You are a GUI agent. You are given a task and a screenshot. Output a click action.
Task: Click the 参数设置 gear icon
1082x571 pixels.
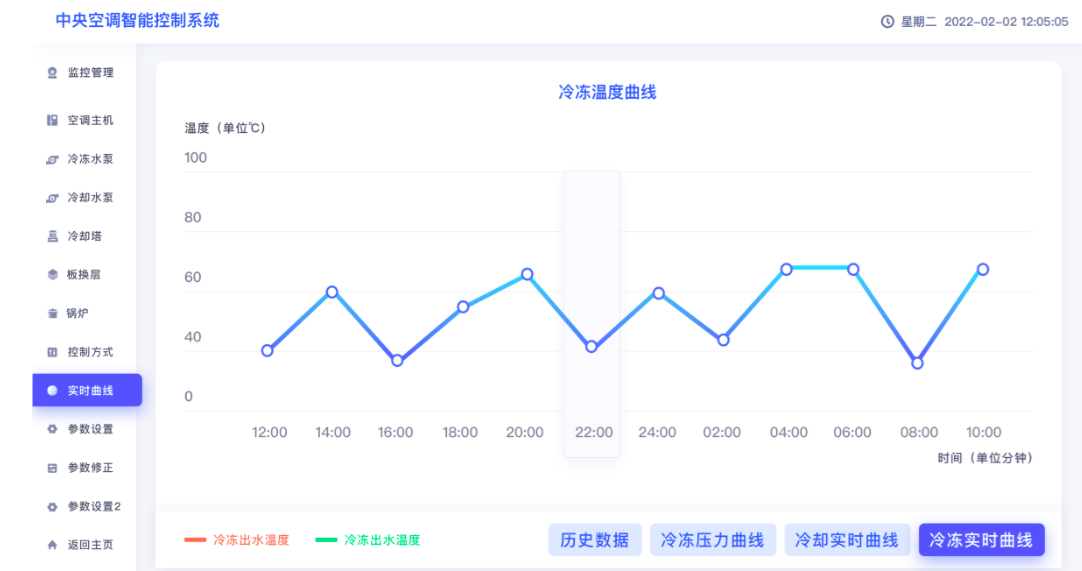tap(52, 429)
